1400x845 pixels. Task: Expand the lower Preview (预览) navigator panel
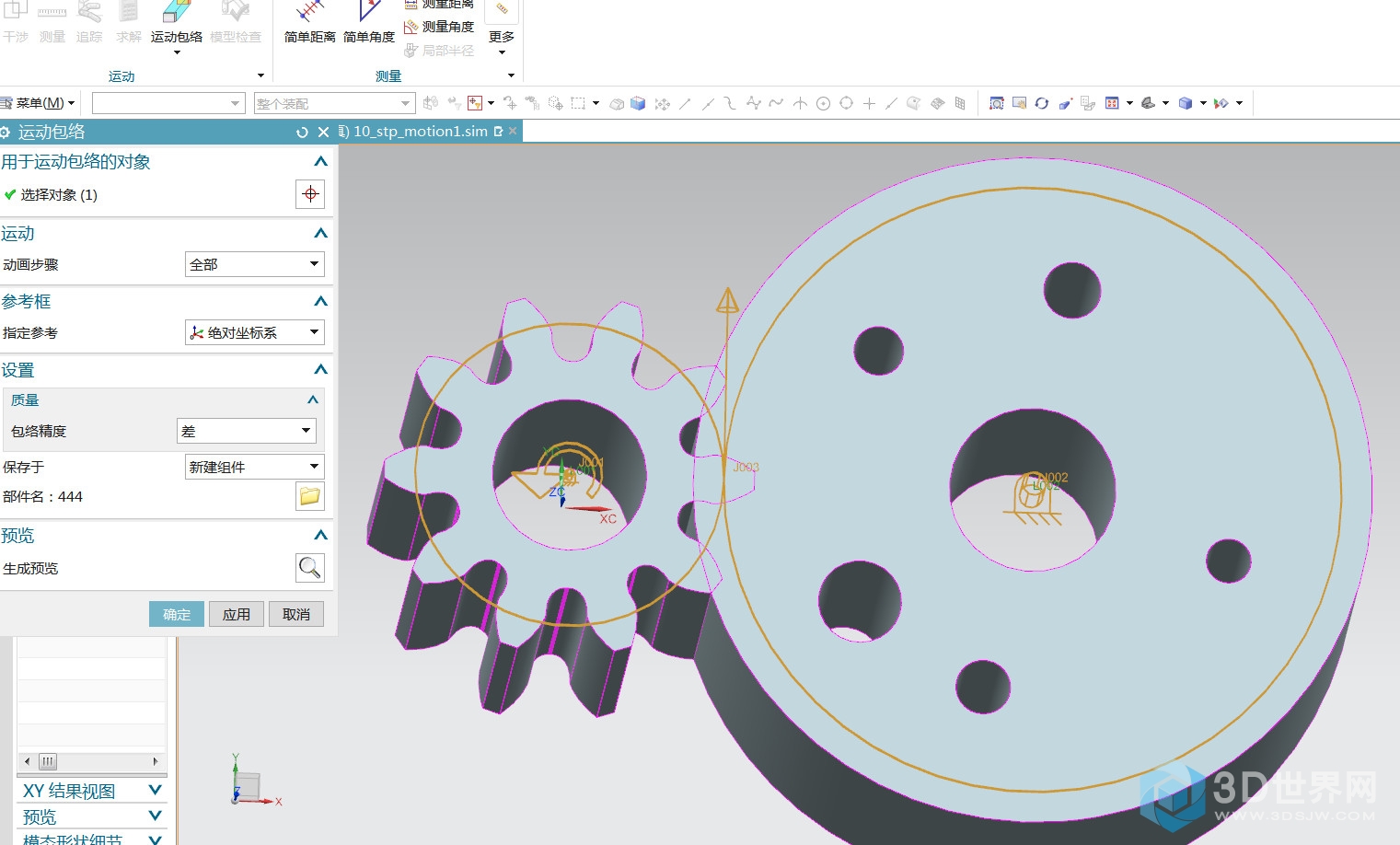click(155, 816)
